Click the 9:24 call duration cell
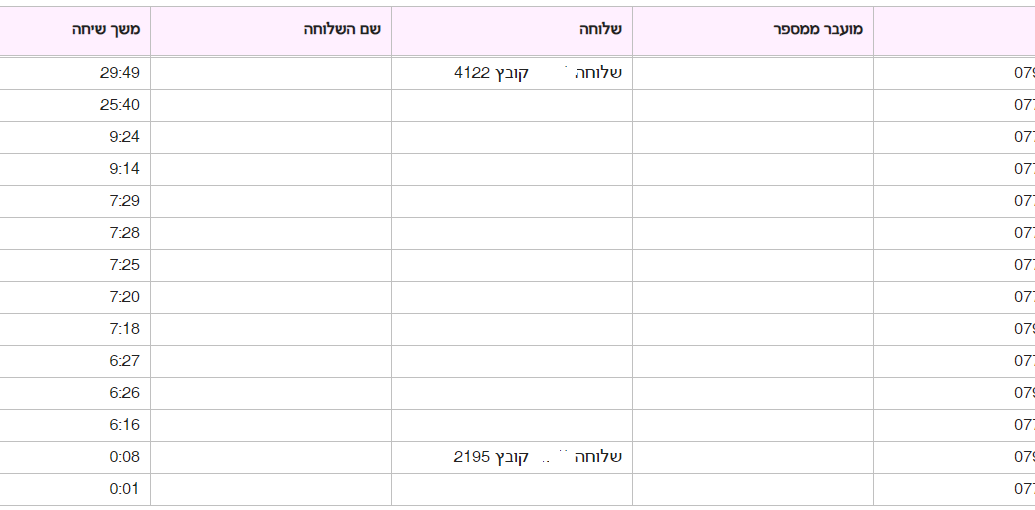This screenshot has height=510, width=1035. (x=124, y=137)
